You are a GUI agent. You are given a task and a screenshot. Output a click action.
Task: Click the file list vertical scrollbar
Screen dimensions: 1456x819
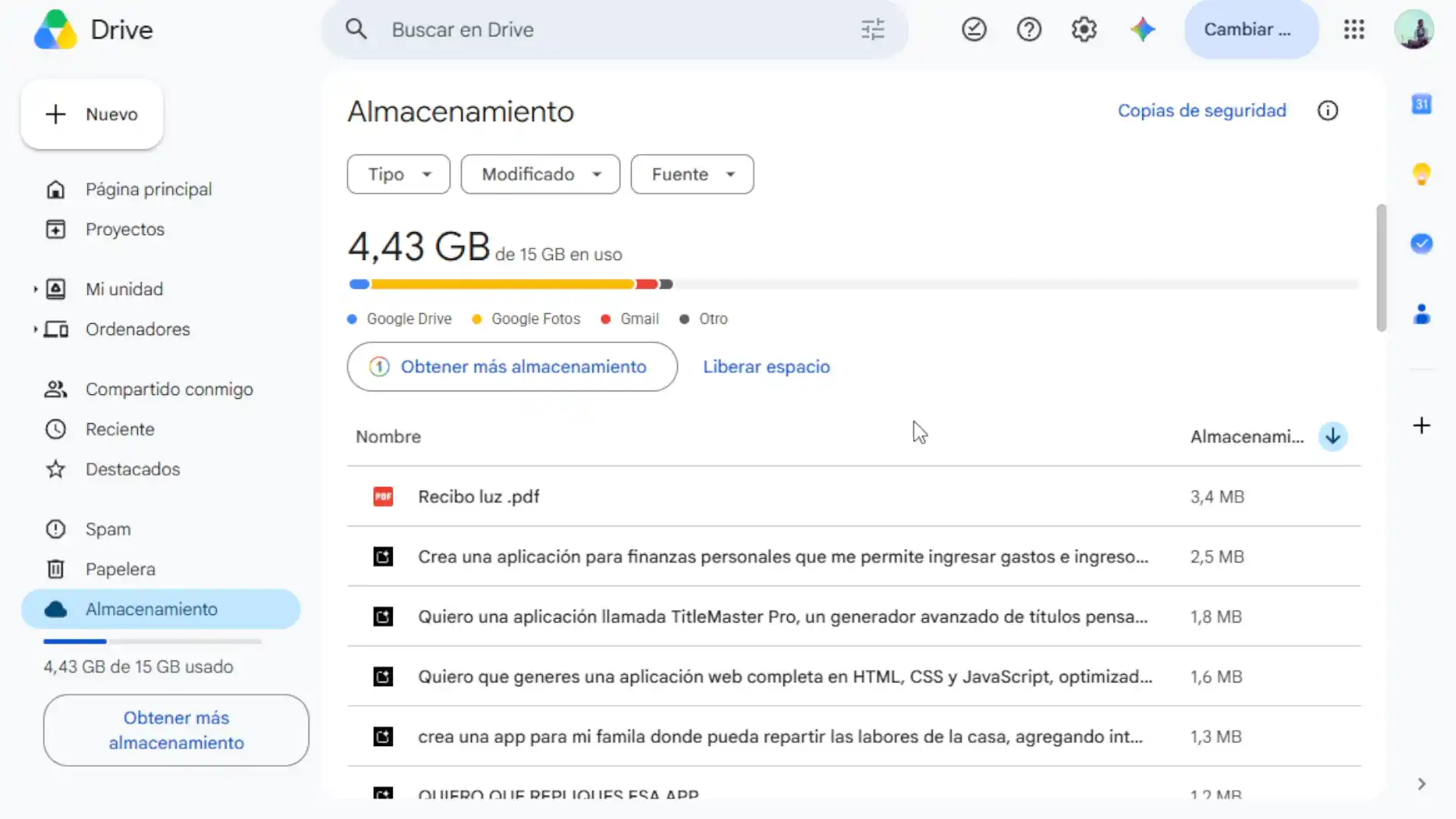tap(1381, 268)
